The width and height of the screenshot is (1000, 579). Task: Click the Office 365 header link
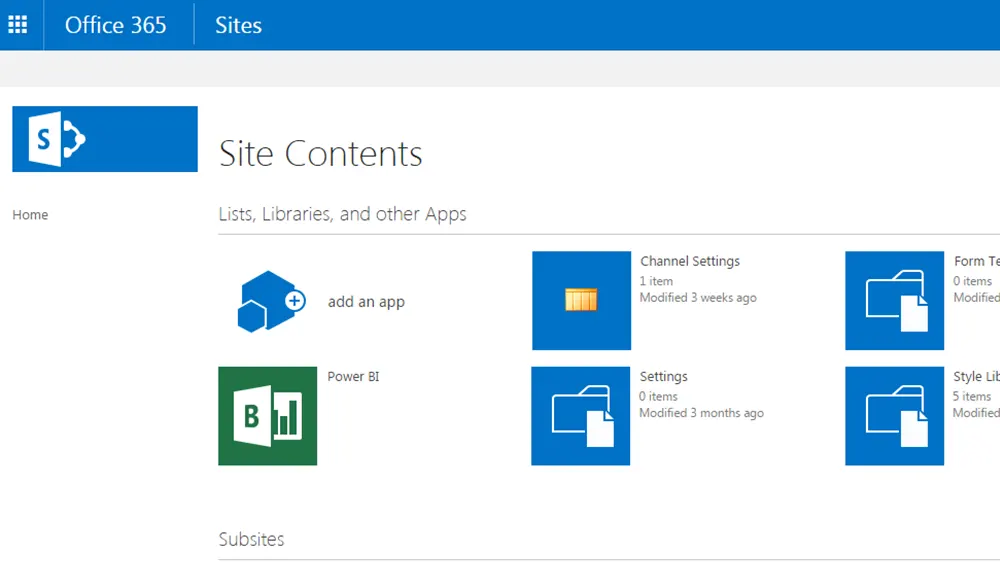coord(115,25)
